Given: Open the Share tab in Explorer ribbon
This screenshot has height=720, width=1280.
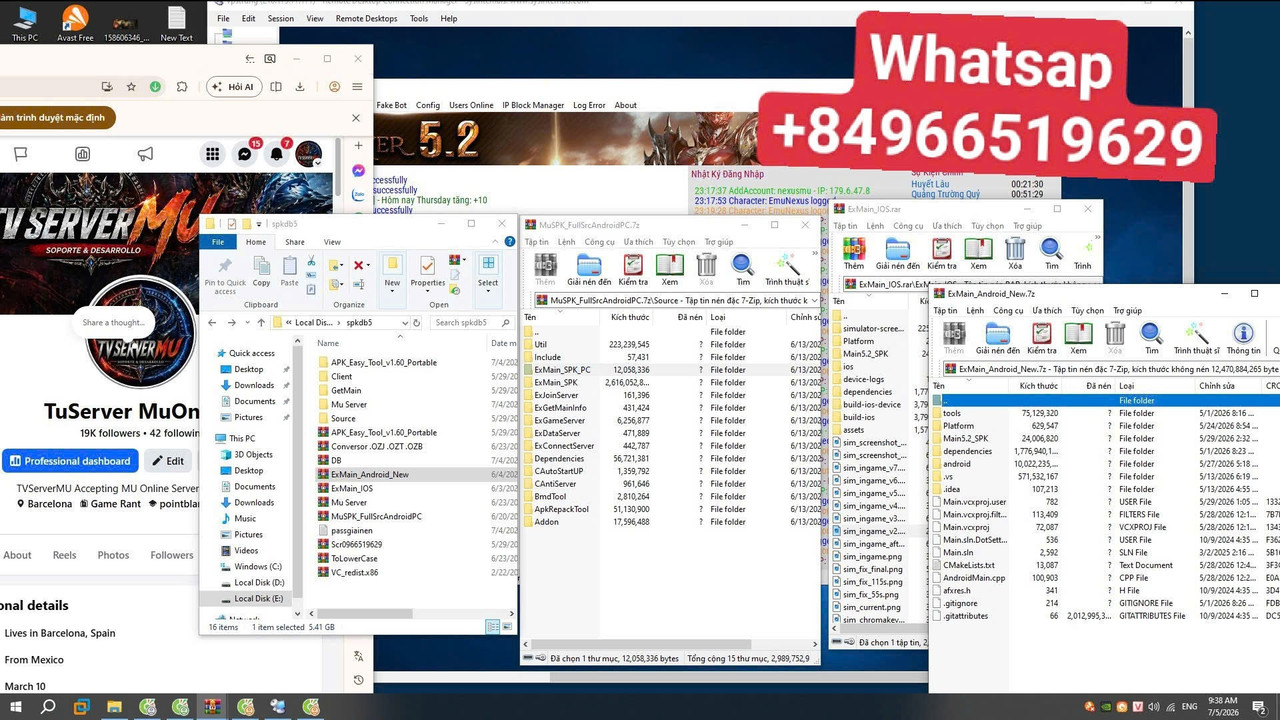Looking at the screenshot, I should [295, 242].
